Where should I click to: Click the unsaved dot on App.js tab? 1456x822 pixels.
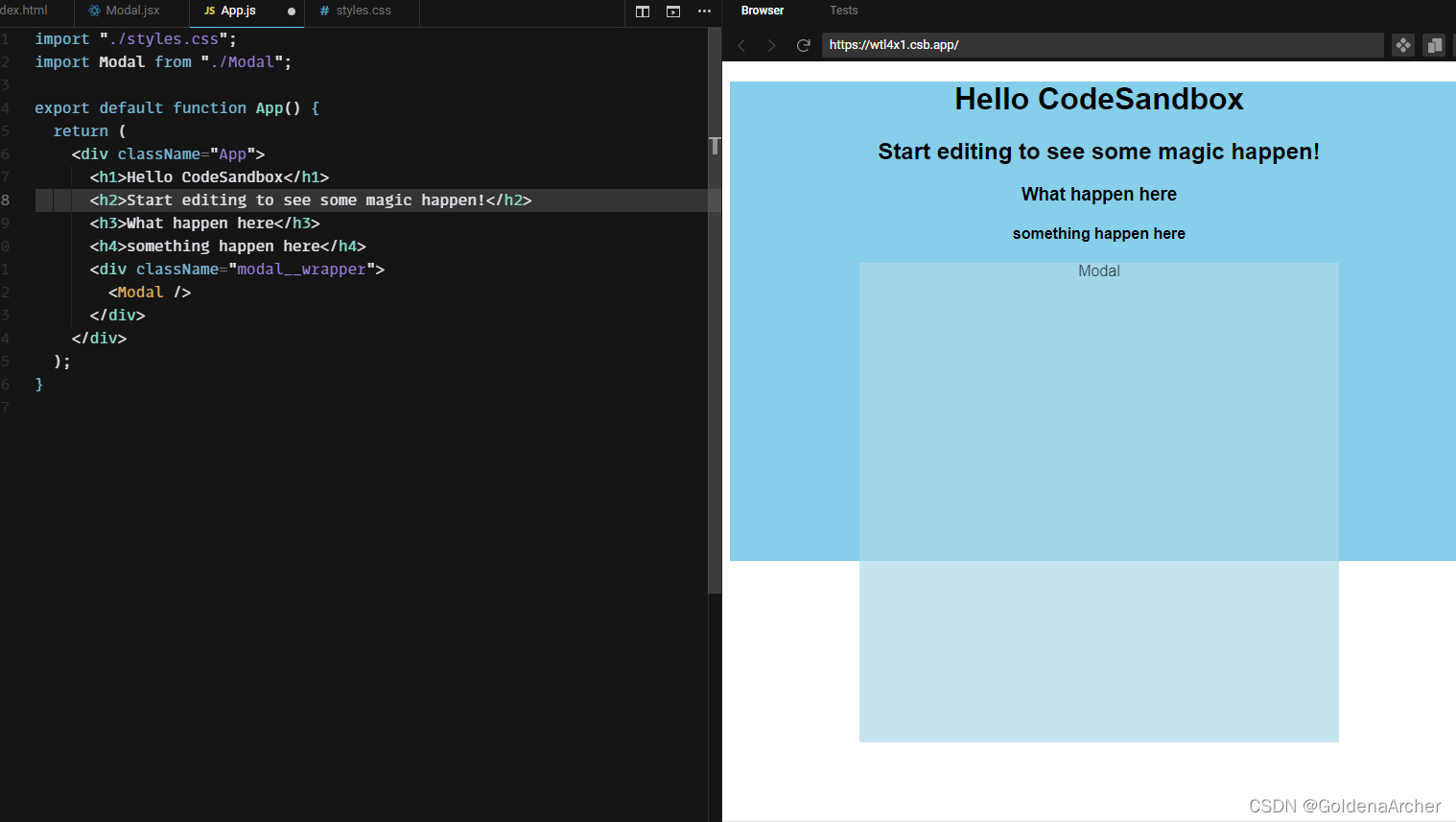[x=292, y=12]
